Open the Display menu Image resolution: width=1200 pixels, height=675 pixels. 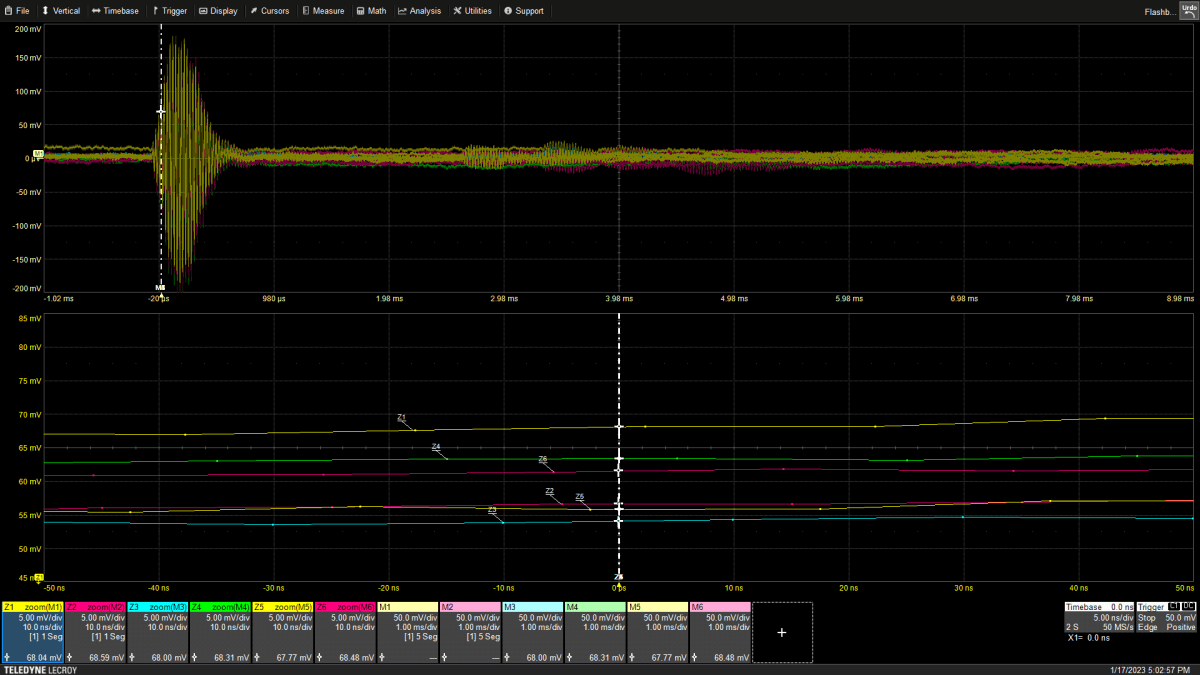tap(218, 11)
